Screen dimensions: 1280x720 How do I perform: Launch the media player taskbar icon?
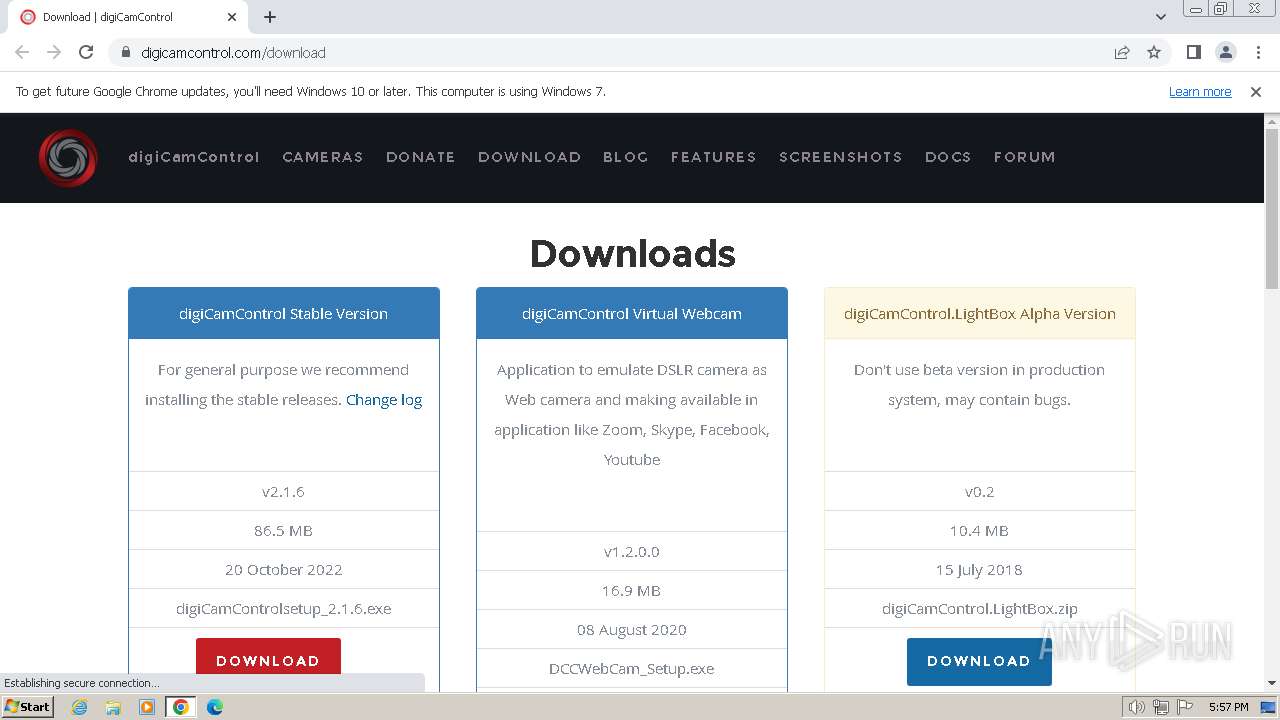tap(147, 707)
